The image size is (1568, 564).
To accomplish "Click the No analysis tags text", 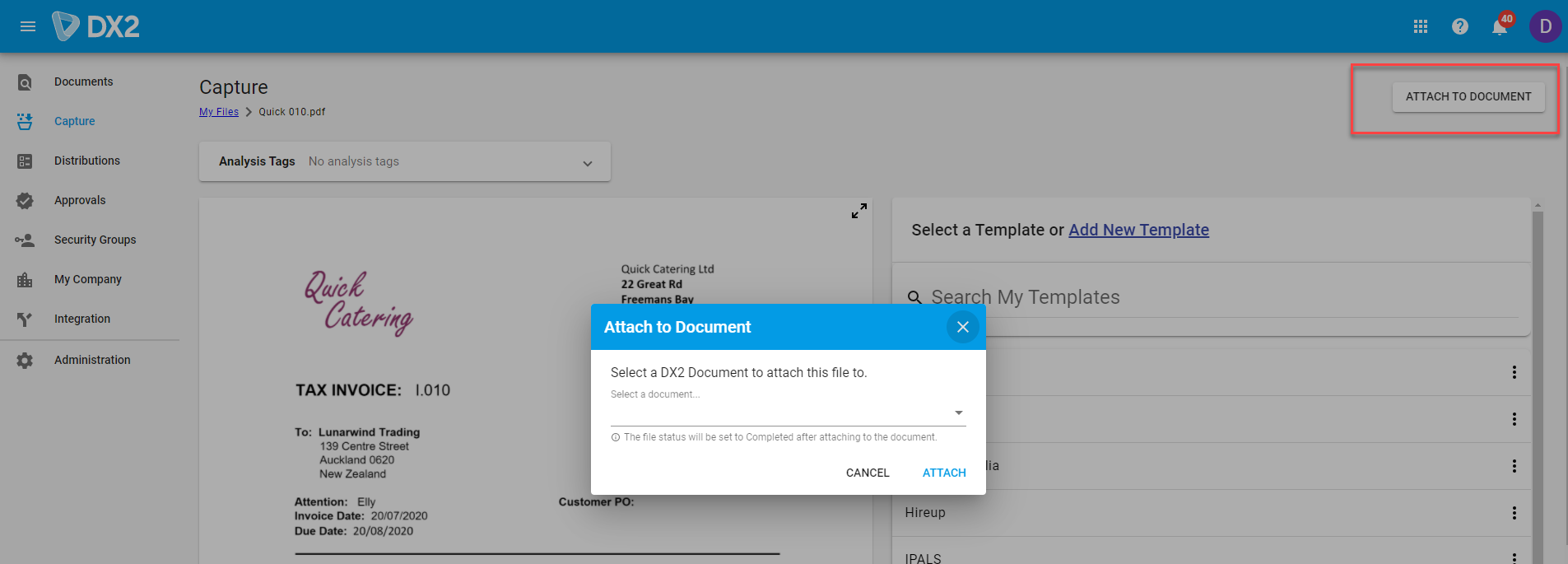I will 354,161.
